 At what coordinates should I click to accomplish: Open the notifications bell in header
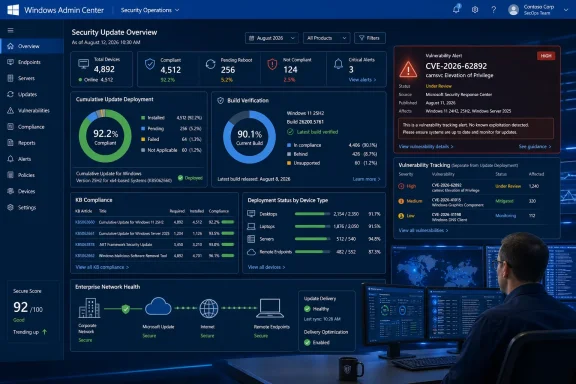click(456, 10)
